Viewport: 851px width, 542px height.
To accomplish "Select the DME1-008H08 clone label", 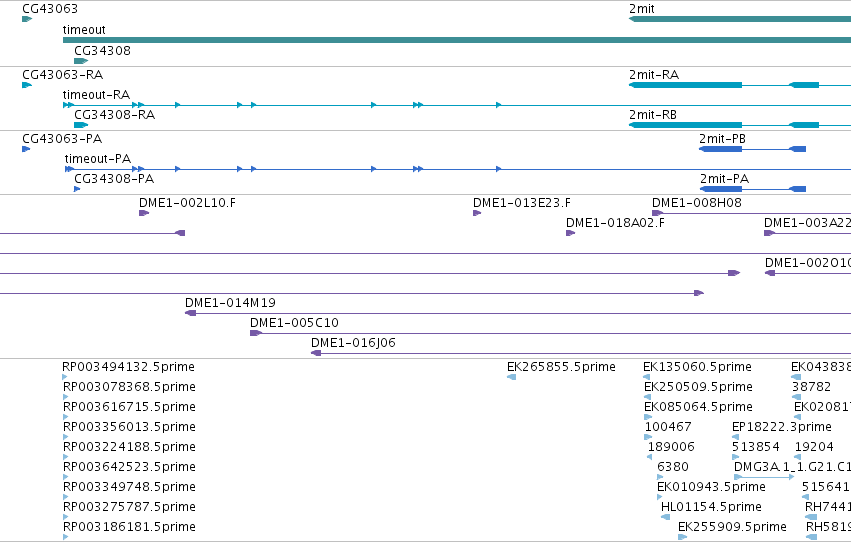I will pyautogui.click(x=697, y=203).
